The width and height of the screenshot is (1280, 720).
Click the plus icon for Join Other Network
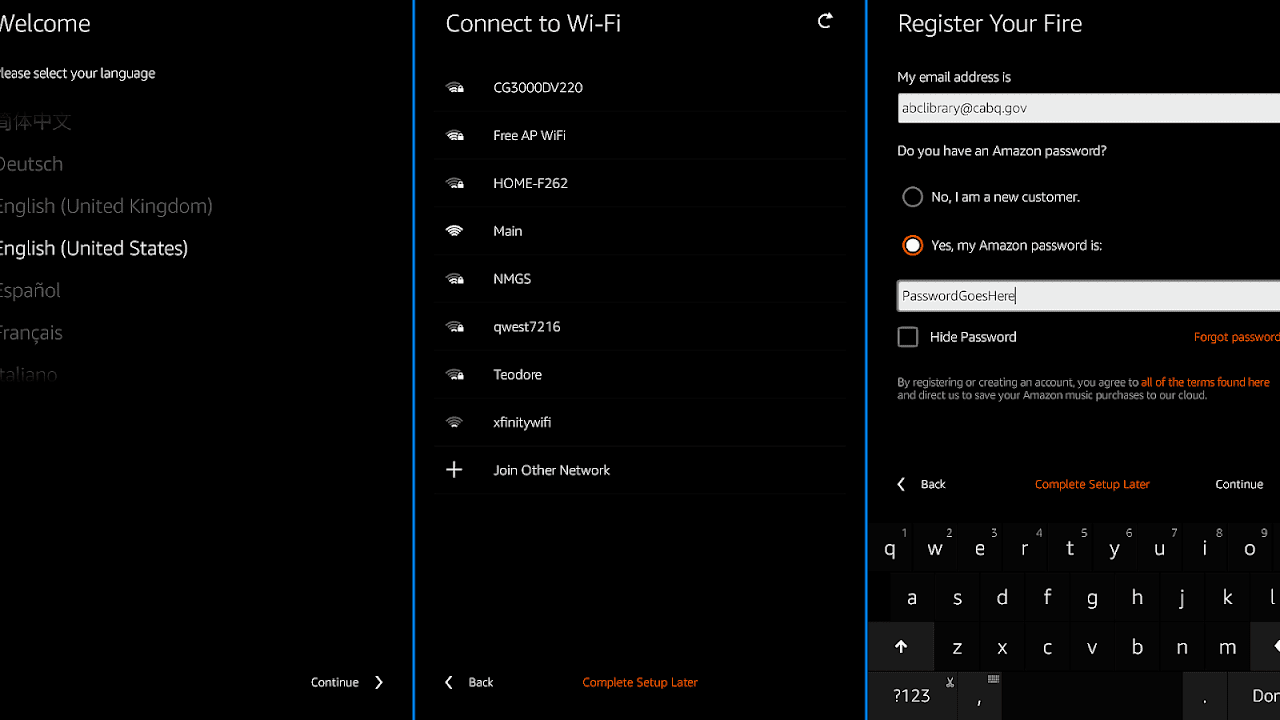[454, 470]
